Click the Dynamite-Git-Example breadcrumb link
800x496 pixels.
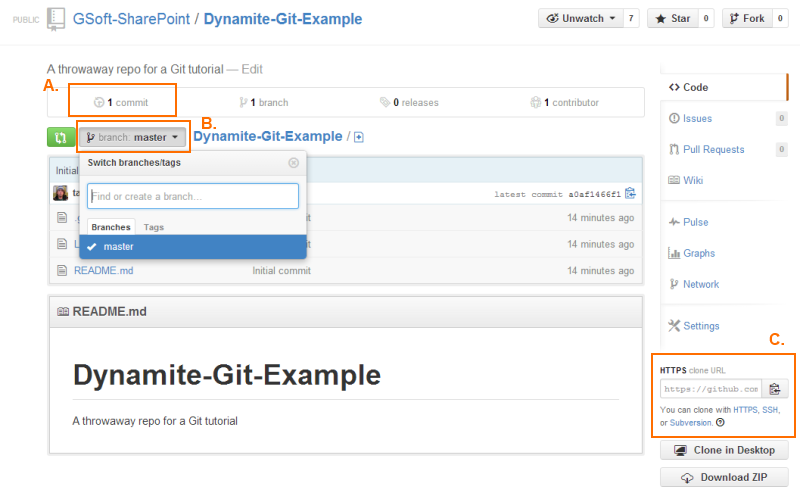point(267,136)
